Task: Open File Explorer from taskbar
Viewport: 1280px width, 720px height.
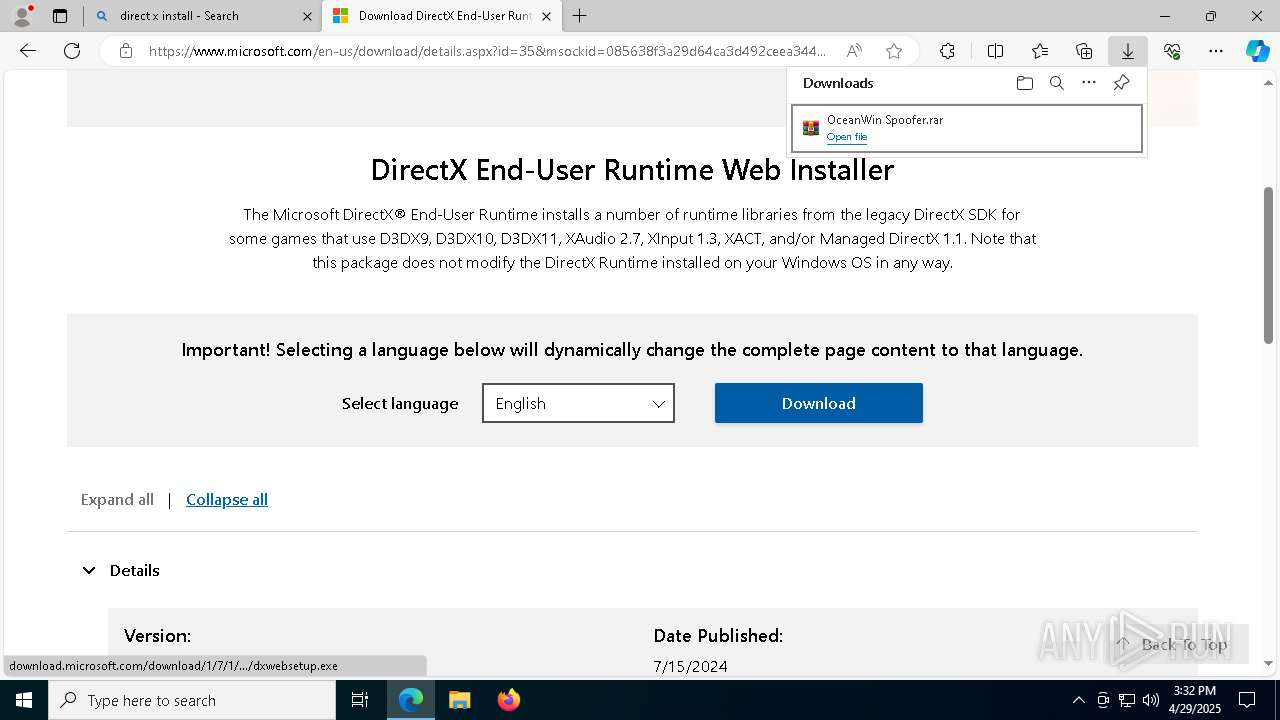Action: click(x=460, y=700)
